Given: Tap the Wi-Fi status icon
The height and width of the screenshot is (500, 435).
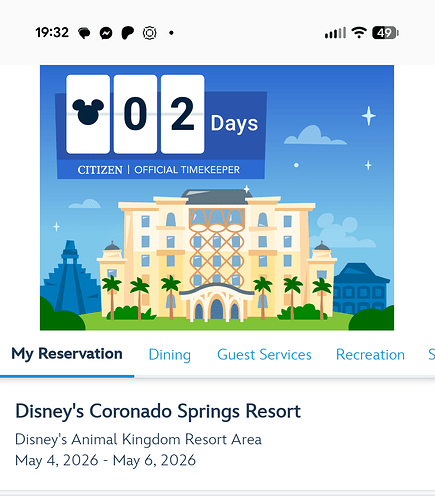Looking at the screenshot, I should pyautogui.click(x=359, y=33).
